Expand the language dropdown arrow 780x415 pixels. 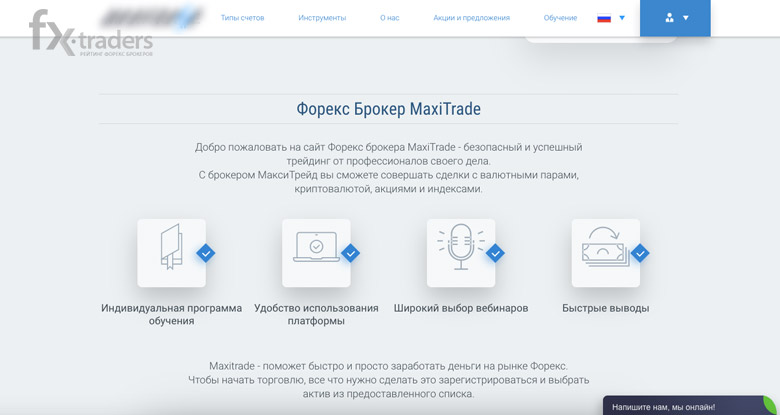point(622,18)
